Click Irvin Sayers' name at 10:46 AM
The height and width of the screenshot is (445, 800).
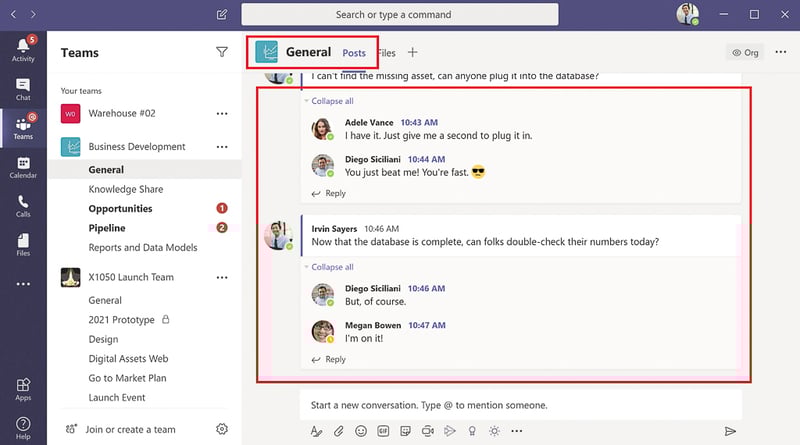[x=334, y=229]
